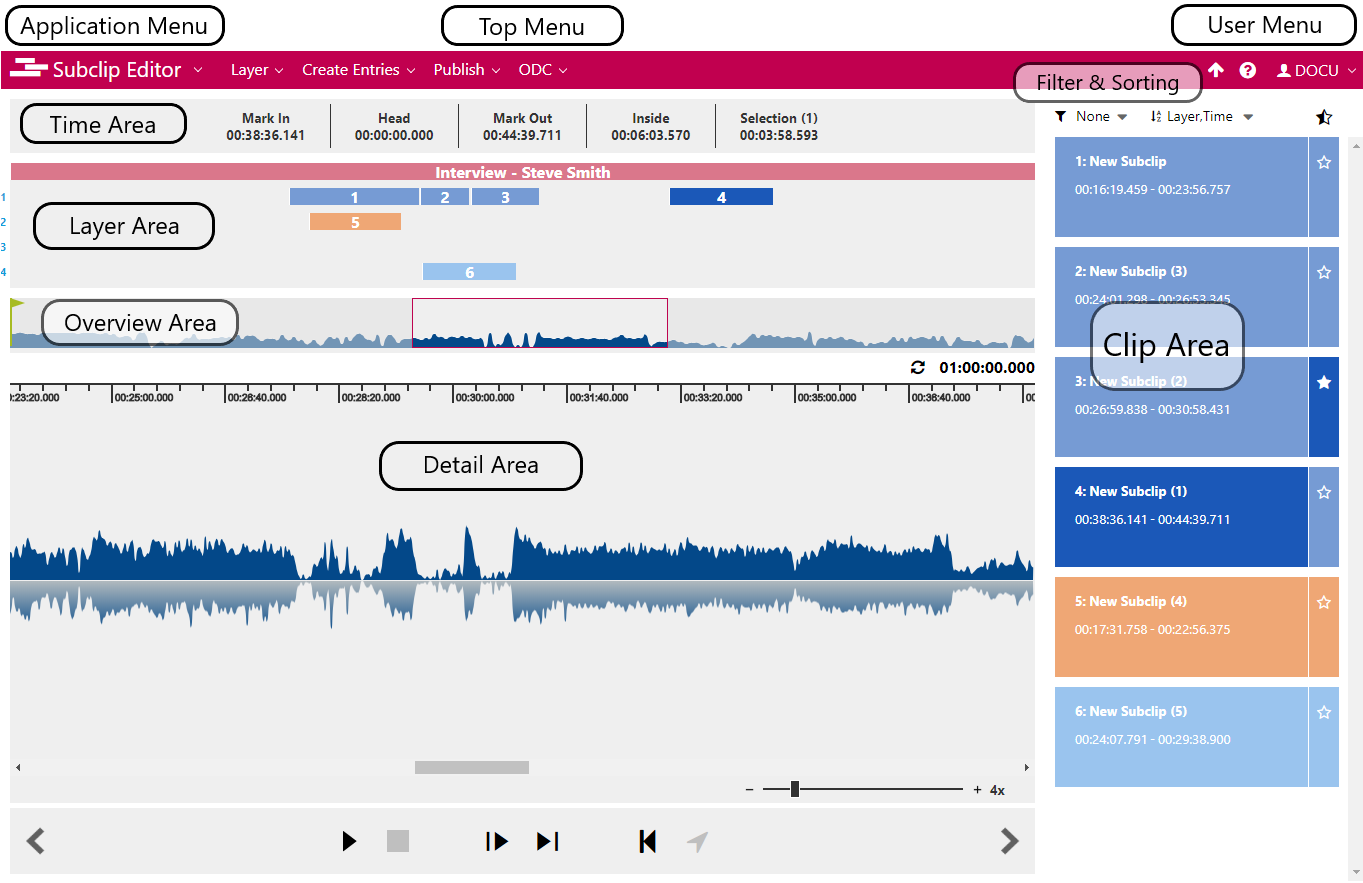Click segment 4 in the layer area
Viewport: 1363px width, 883px height.
721,197
